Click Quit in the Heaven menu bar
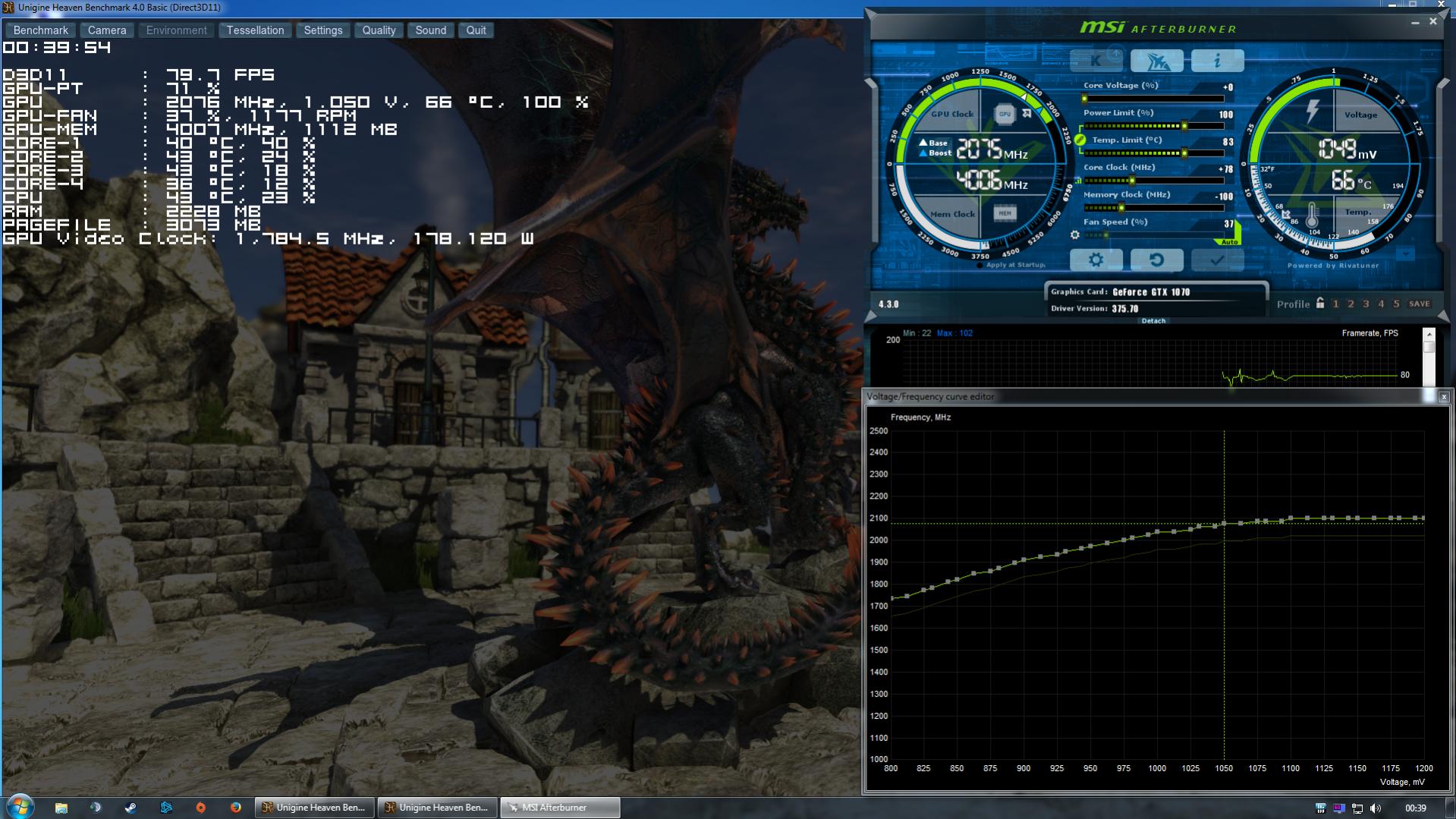 (476, 30)
